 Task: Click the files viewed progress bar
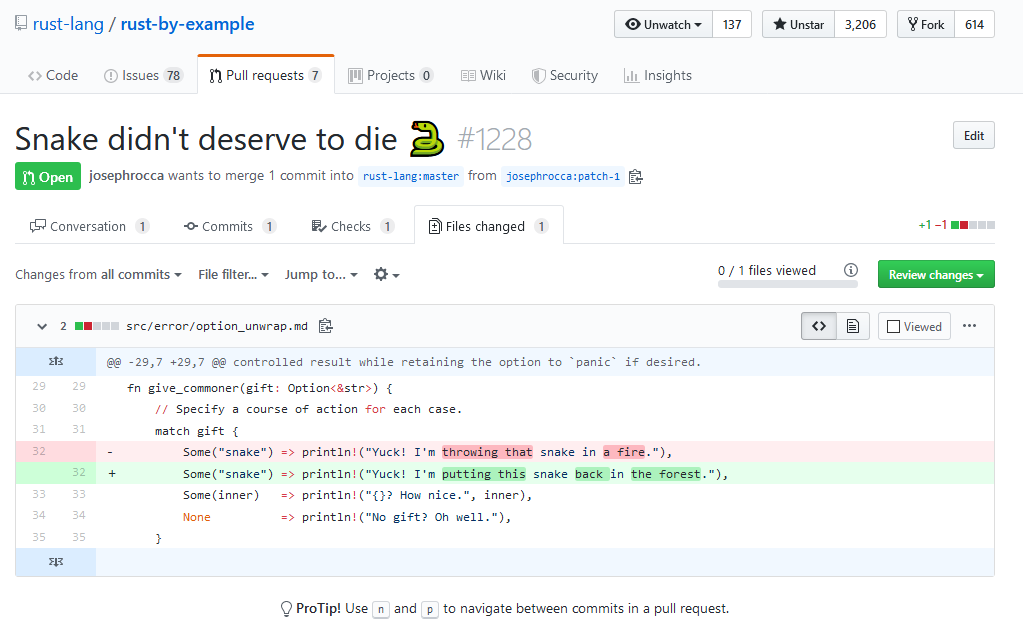coord(787,284)
